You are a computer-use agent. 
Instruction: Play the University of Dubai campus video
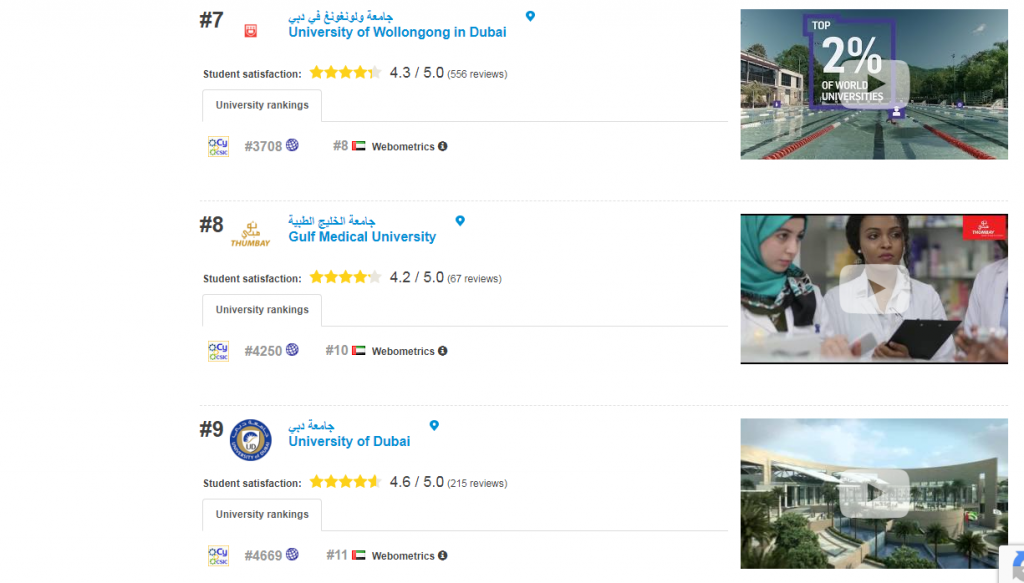874,494
